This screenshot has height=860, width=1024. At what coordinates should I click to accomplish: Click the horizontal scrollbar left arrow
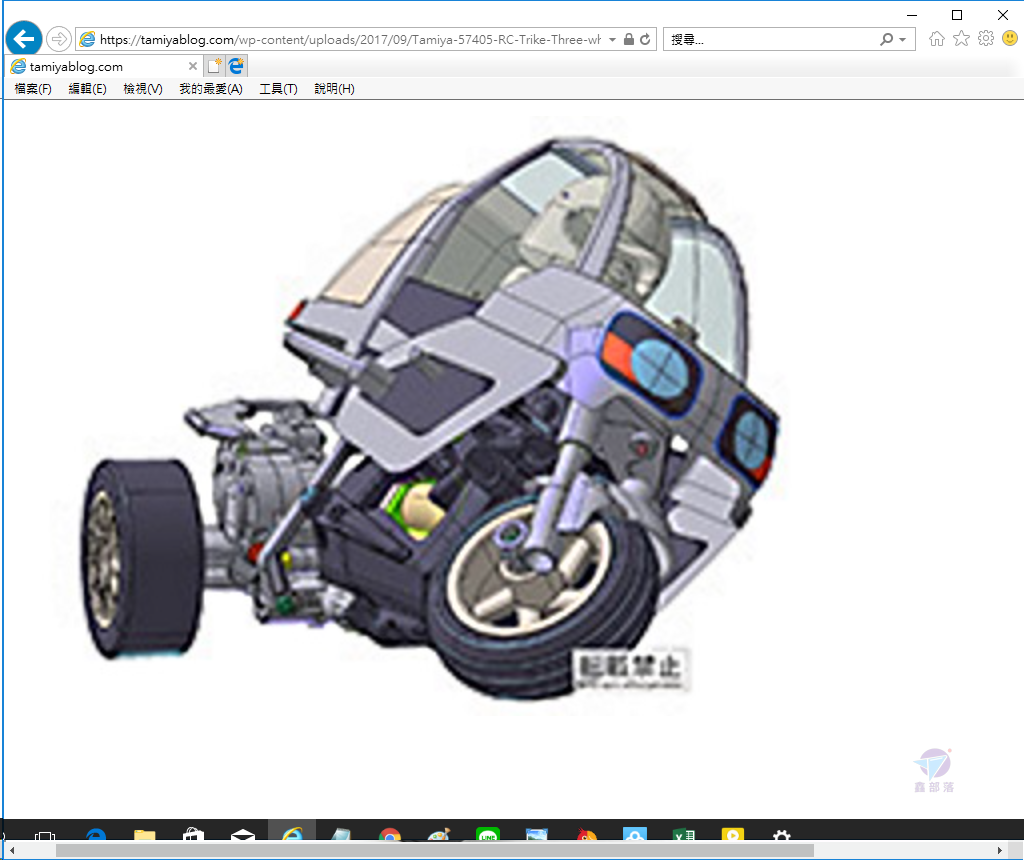click(x=12, y=850)
